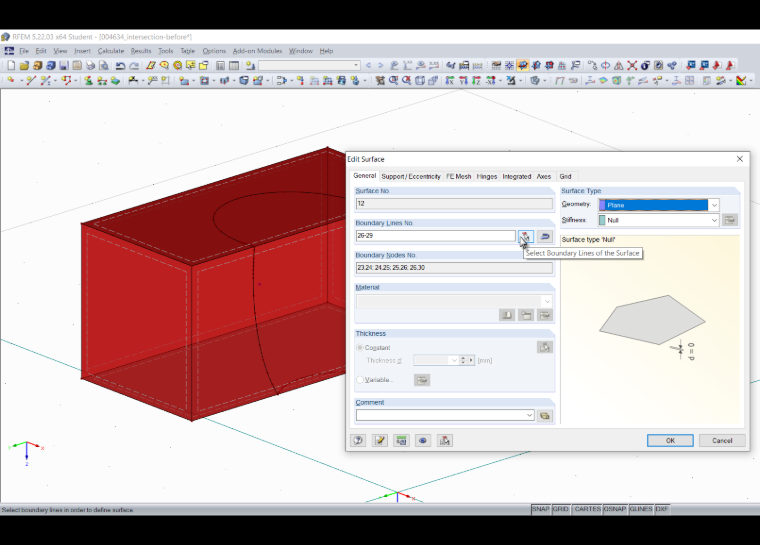The image size is (760, 545).
Task: Switch to the FE Mesh tab
Action: coord(459,176)
